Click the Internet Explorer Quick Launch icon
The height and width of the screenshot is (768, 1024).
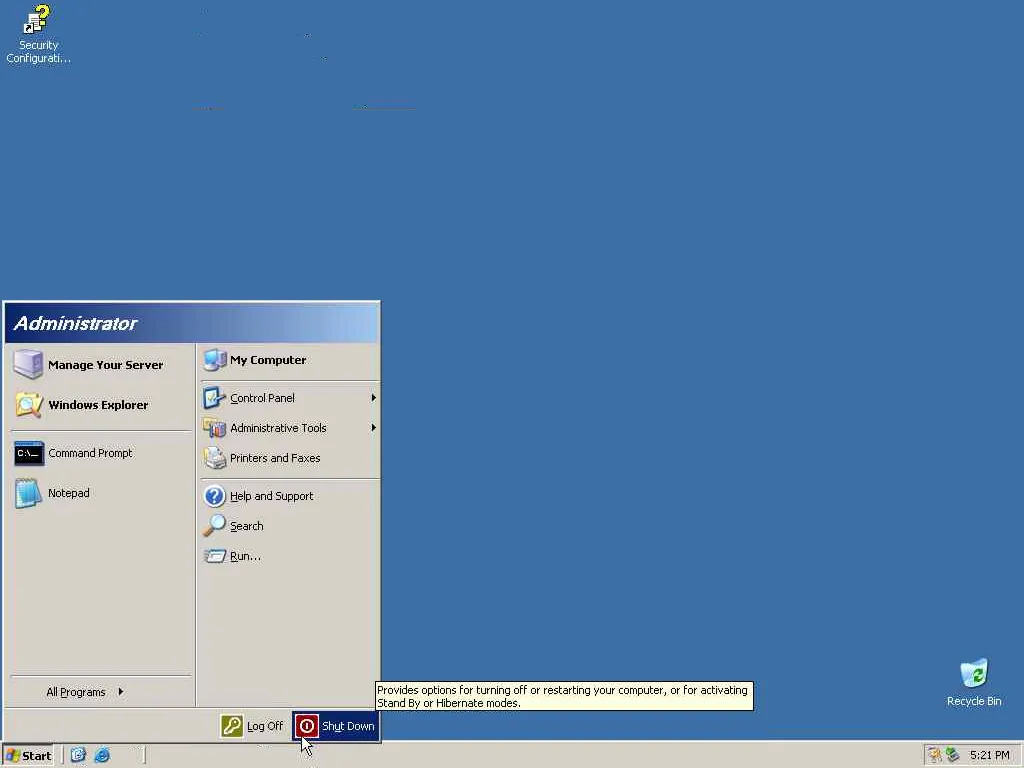coord(102,755)
